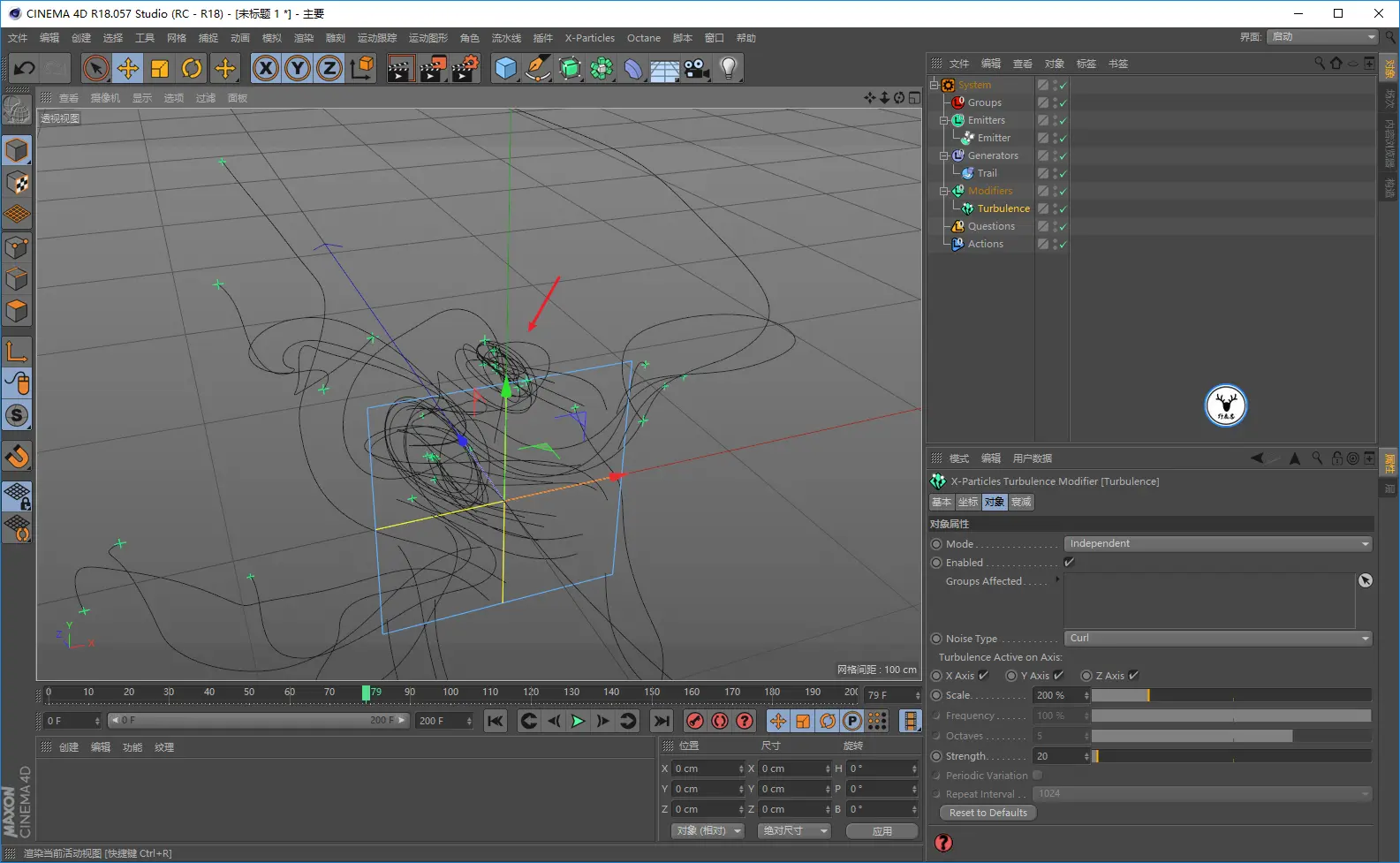
Task: Open the Noise Type dropdown
Action: click(x=1218, y=639)
